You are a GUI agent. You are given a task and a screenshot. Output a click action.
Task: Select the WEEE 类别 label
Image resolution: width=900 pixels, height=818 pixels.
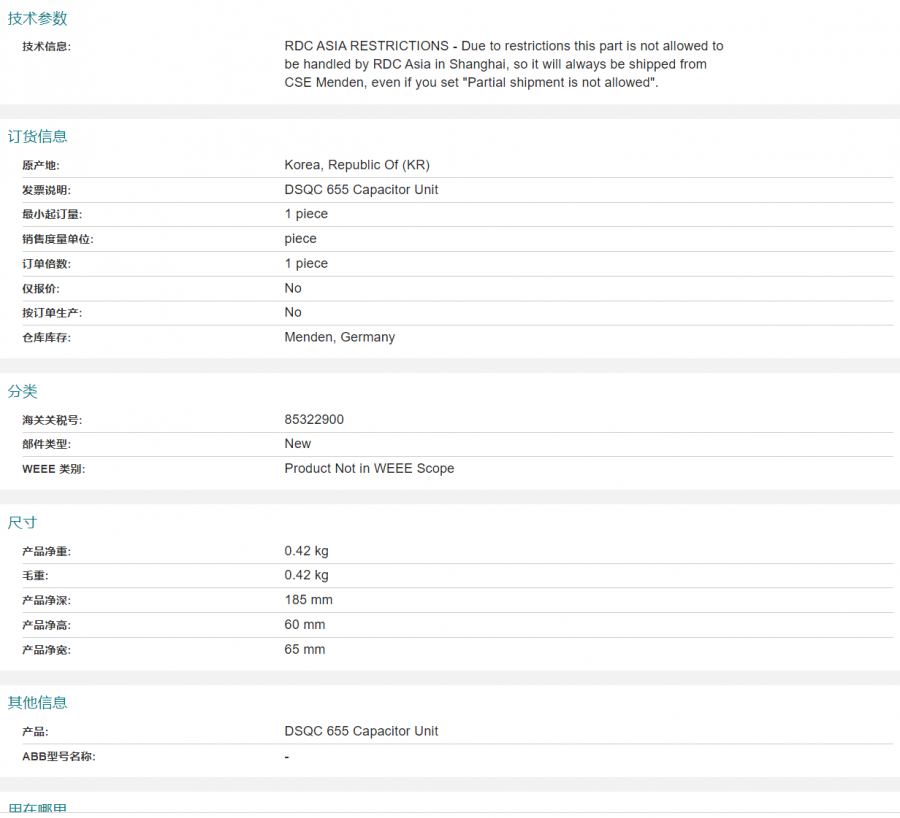[x=53, y=469]
